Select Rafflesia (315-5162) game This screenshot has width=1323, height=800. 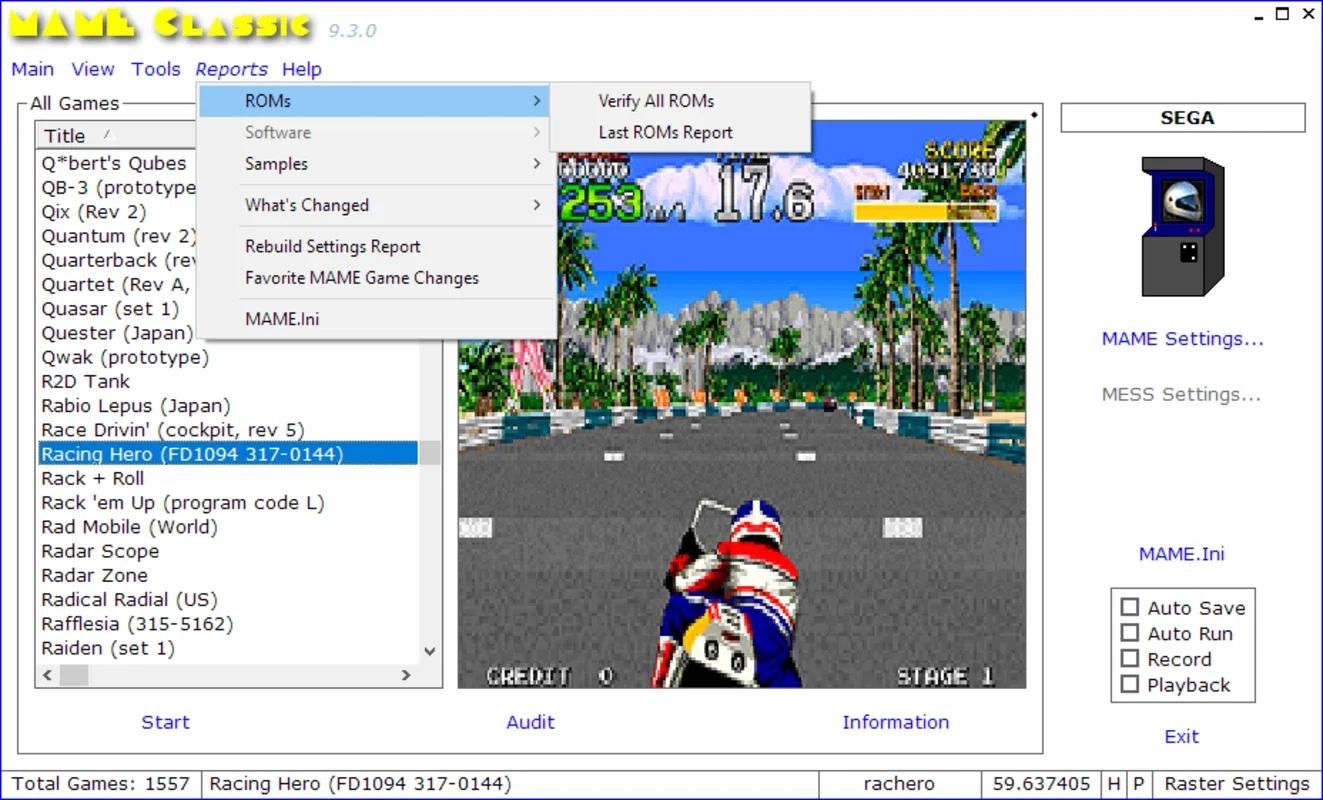point(137,624)
